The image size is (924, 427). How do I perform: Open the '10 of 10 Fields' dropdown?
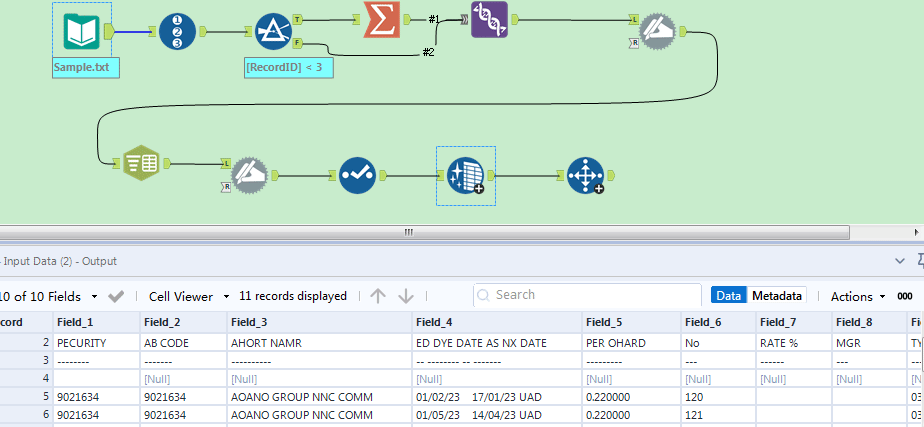pos(50,296)
